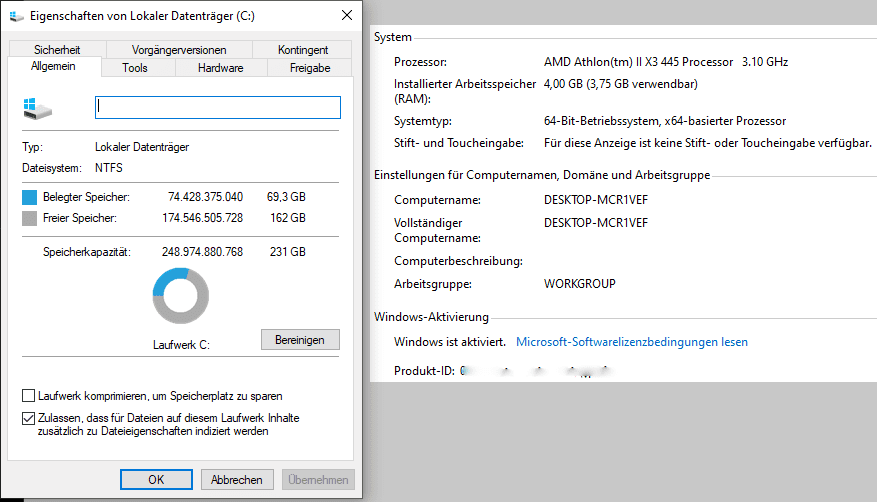Click the 231 GB capacity size

click(287, 252)
